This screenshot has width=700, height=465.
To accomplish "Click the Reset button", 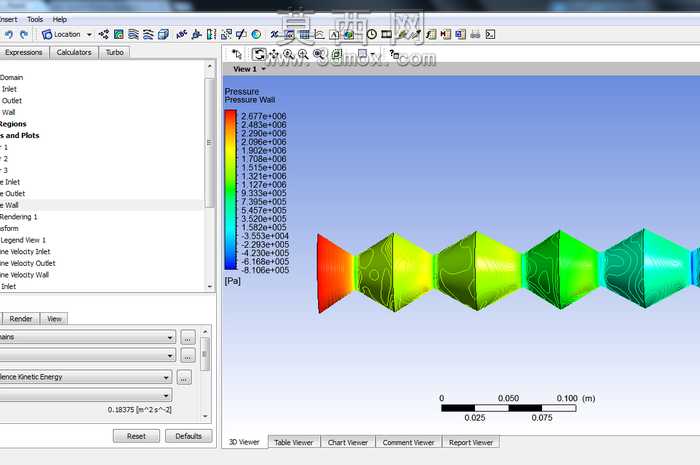I will tap(136, 436).
